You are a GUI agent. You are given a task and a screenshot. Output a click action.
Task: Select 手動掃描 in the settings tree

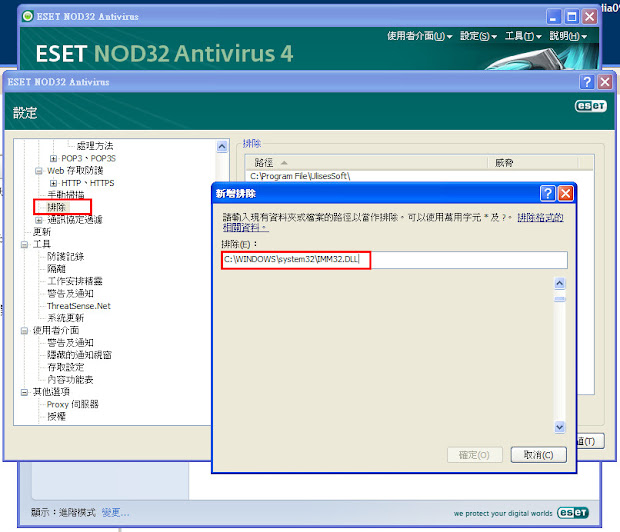pyautogui.click(x=66, y=195)
